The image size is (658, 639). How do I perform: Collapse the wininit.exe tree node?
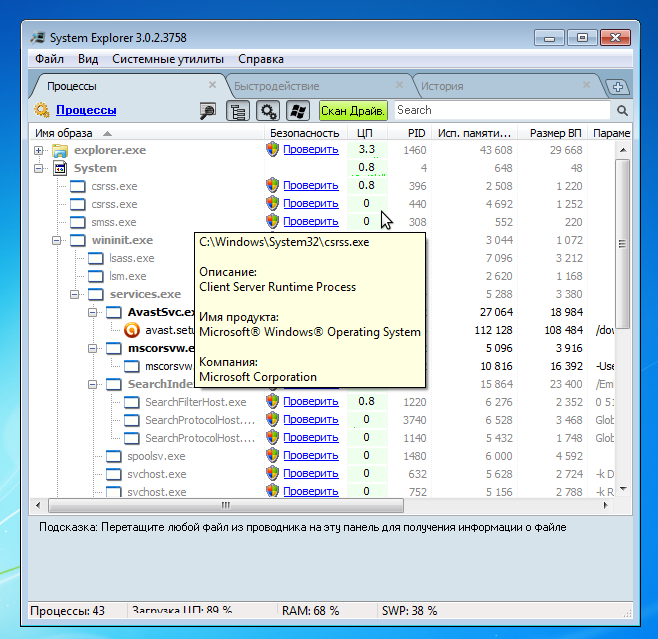click(x=57, y=240)
